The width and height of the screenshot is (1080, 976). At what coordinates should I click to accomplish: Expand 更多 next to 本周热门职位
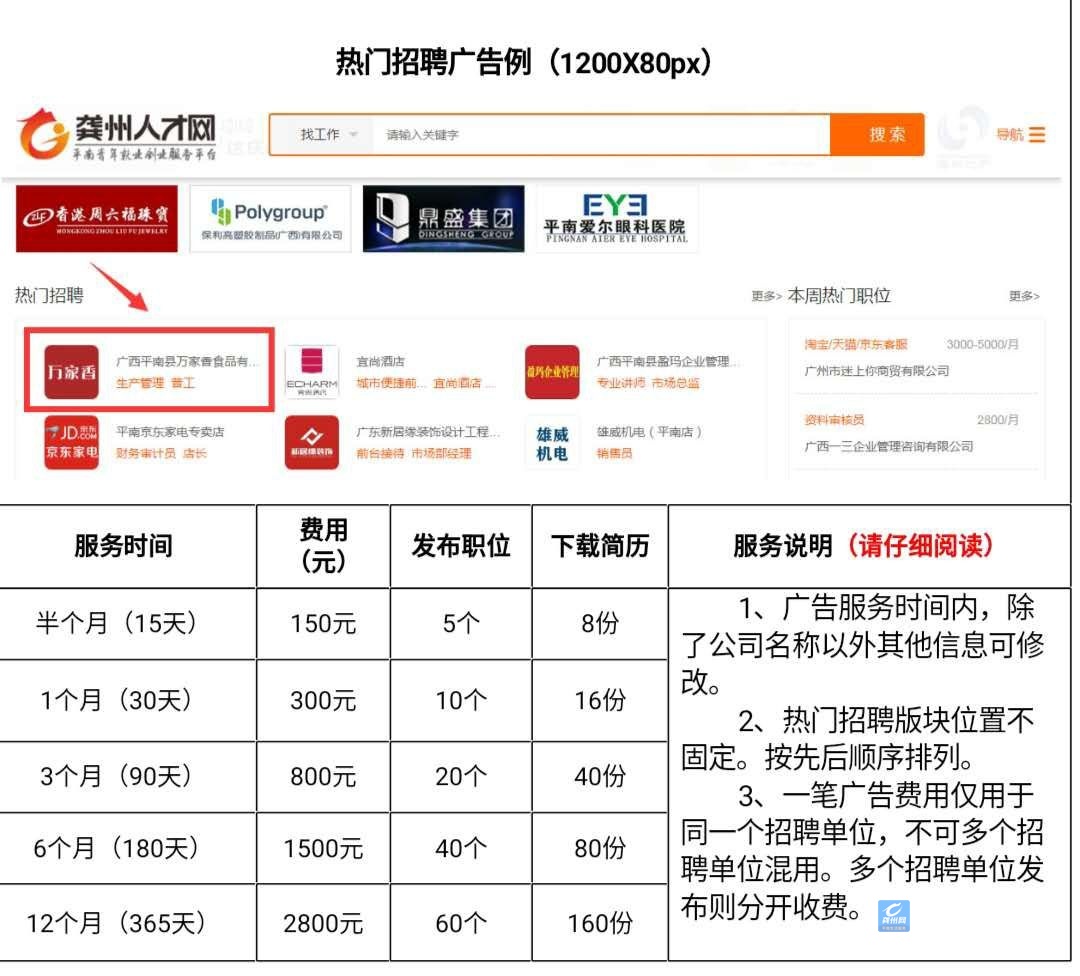tap(1023, 297)
